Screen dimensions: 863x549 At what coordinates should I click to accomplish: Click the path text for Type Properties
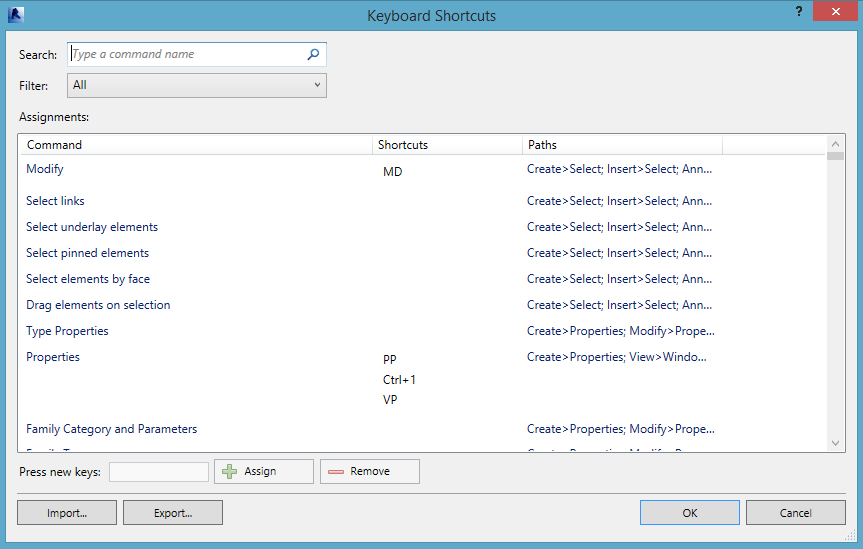point(620,331)
